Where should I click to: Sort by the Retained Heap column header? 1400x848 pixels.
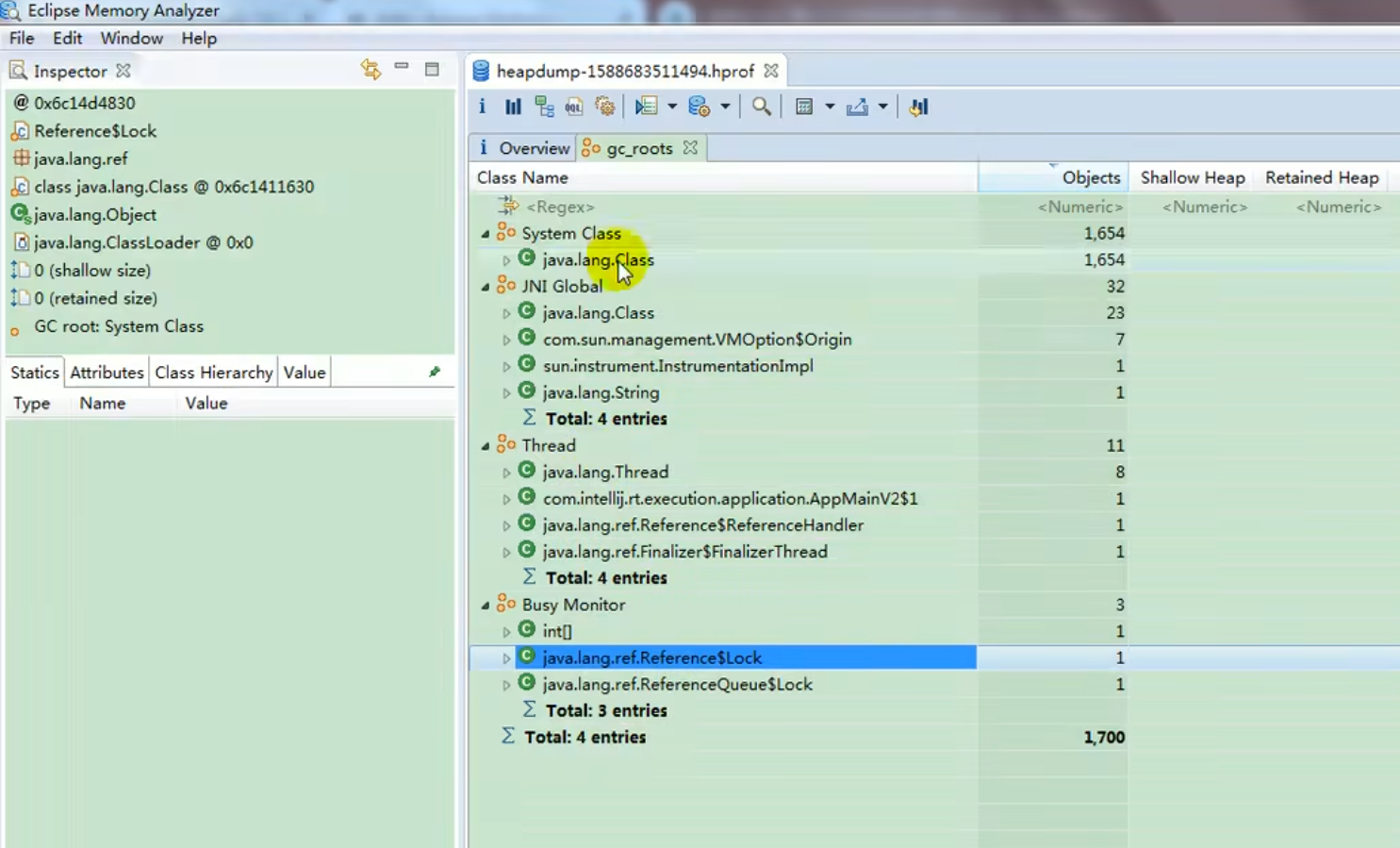pyautogui.click(x=1322, y=177)
